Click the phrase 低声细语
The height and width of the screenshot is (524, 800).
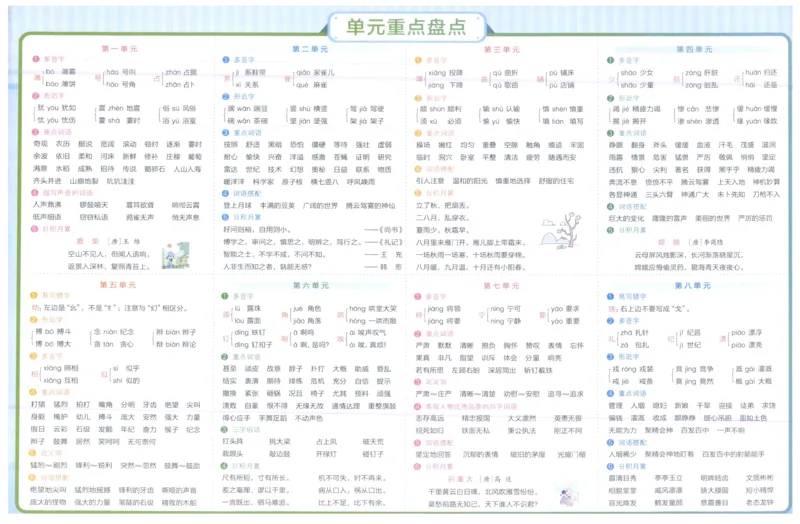[x=47, y=217]
